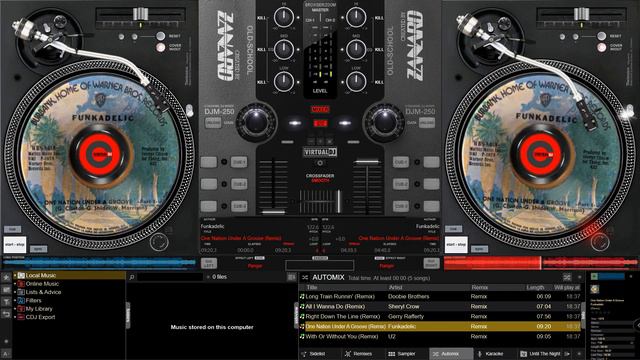The width and height of the screenshot is (640, 360).
Task: Click the search magnifier icon
Action: pos(132,277)
